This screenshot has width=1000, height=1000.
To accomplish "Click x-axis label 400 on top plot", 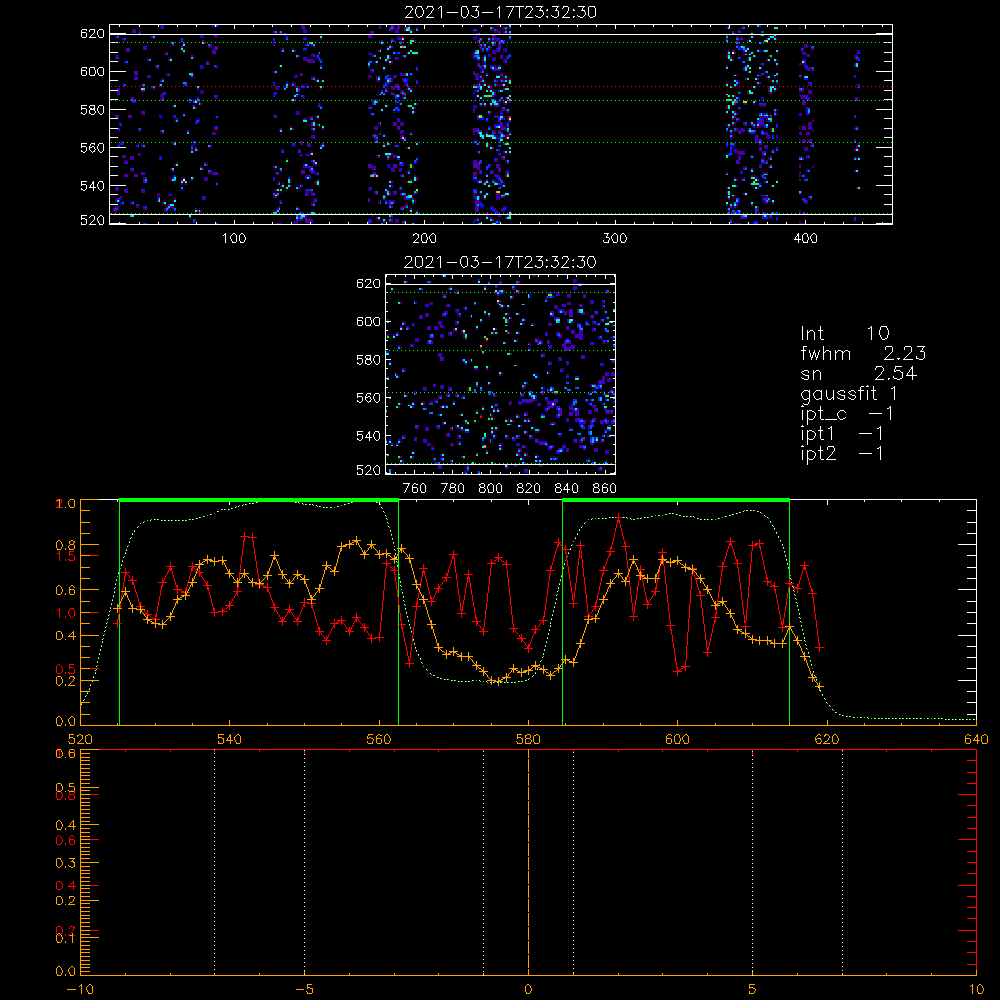I will point(805,239).
